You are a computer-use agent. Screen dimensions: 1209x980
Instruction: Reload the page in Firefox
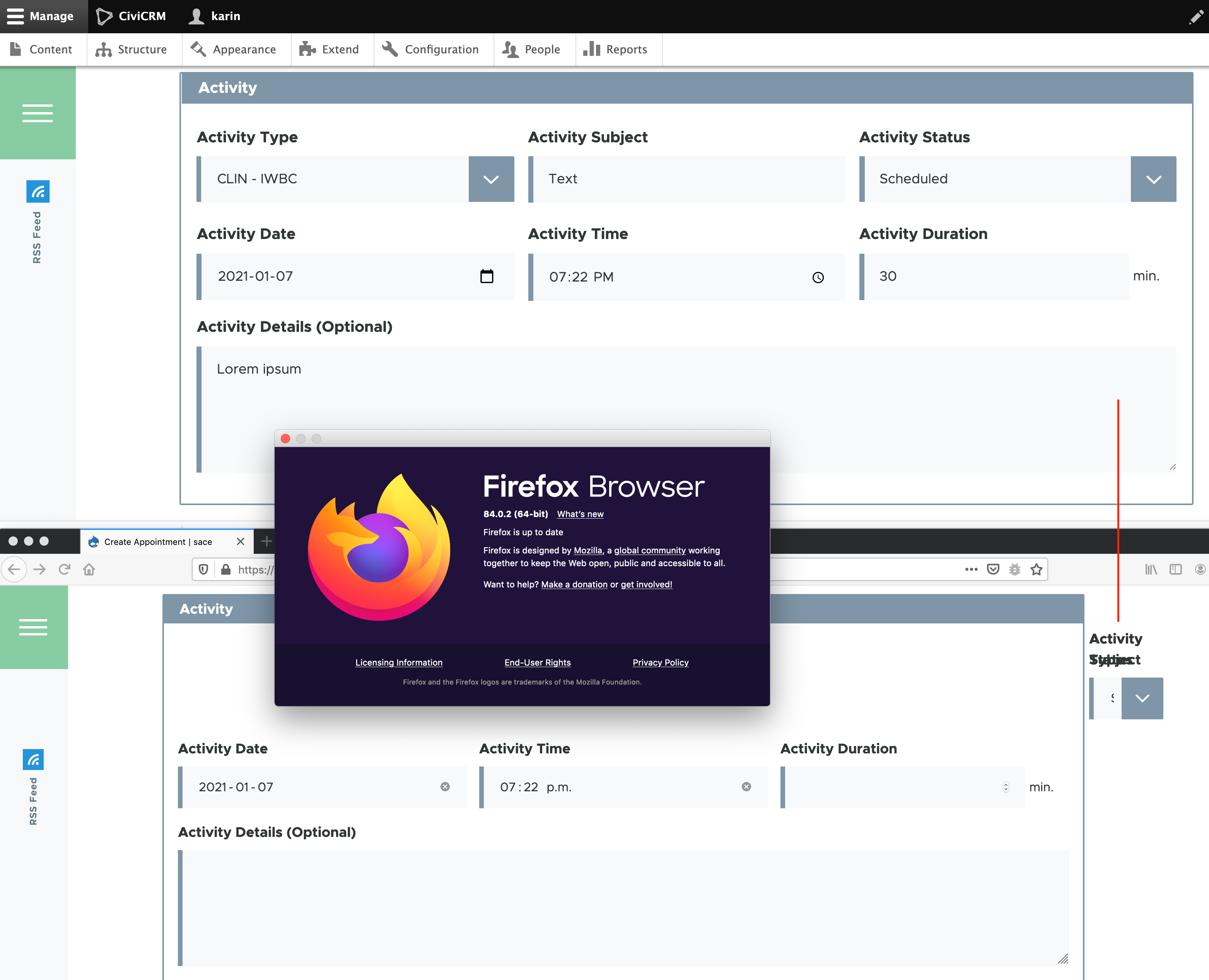point(64,570)
